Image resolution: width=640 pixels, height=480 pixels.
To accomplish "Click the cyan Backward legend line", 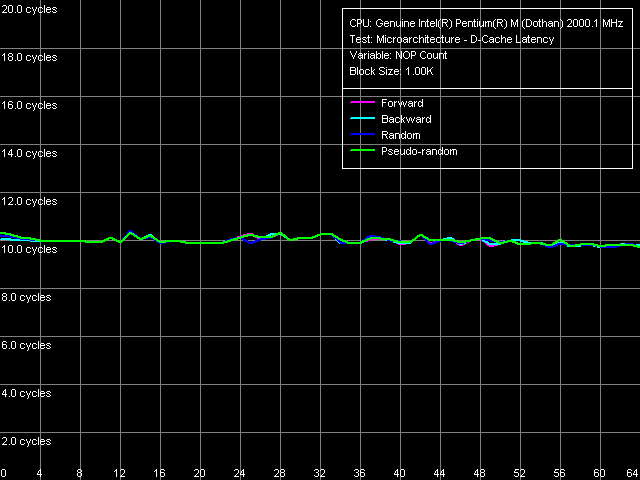I will [x=360, y=119].
